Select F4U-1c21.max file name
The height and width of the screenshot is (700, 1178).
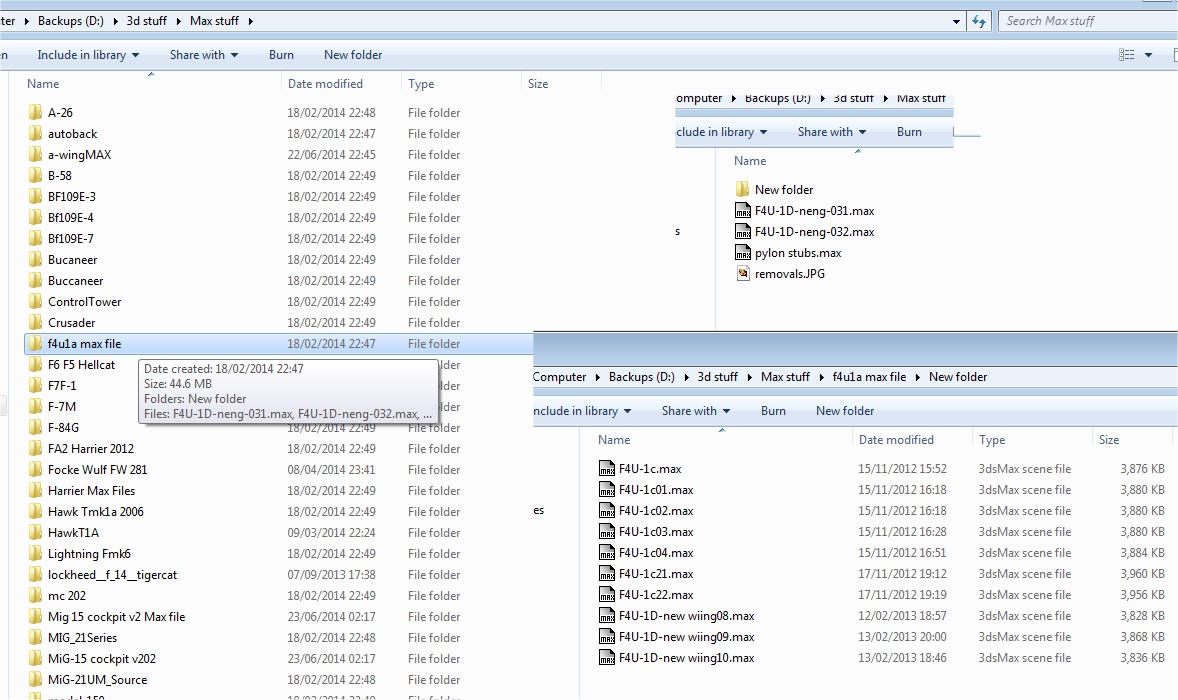(656, 574)
